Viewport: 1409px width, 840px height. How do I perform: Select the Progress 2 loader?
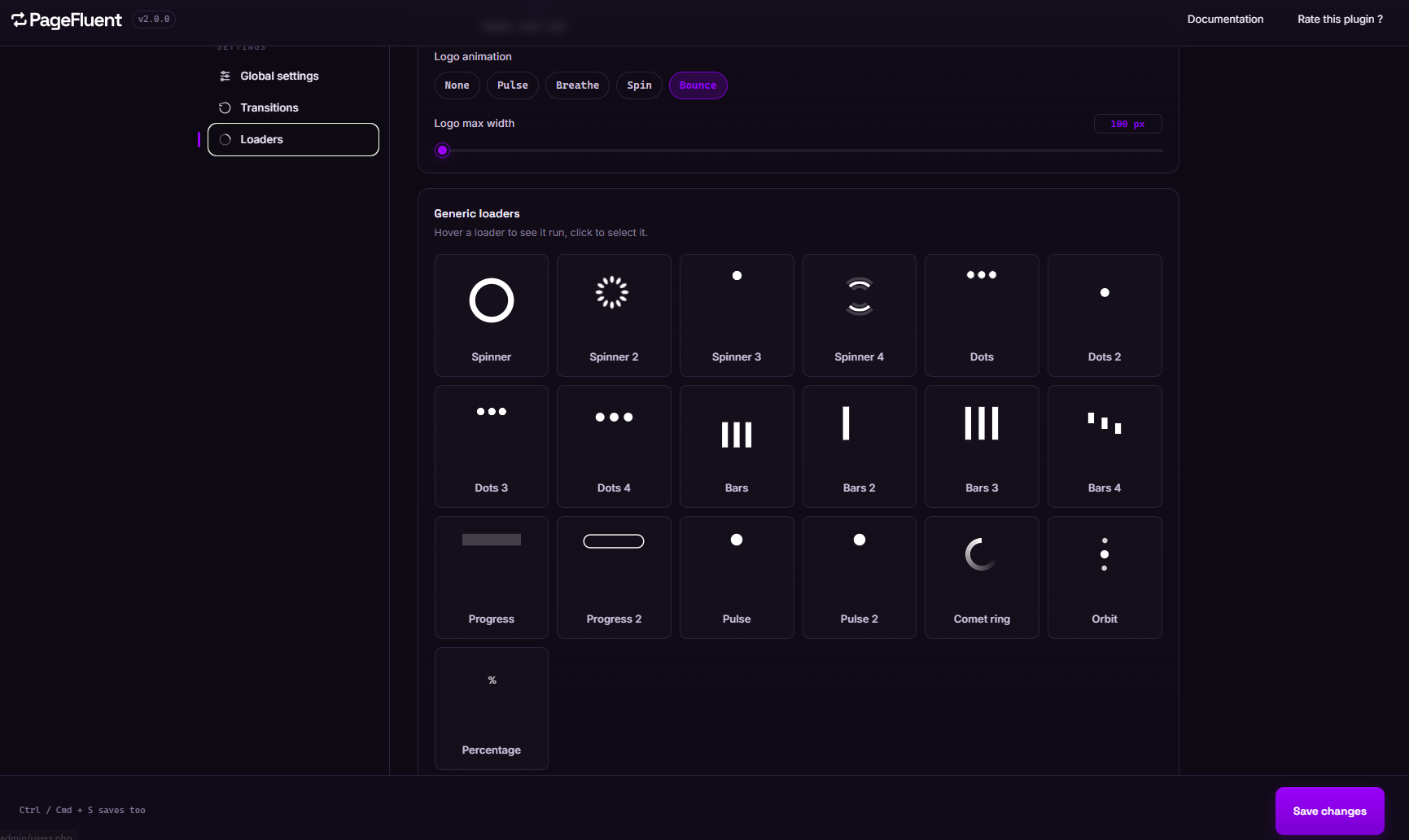614,577
